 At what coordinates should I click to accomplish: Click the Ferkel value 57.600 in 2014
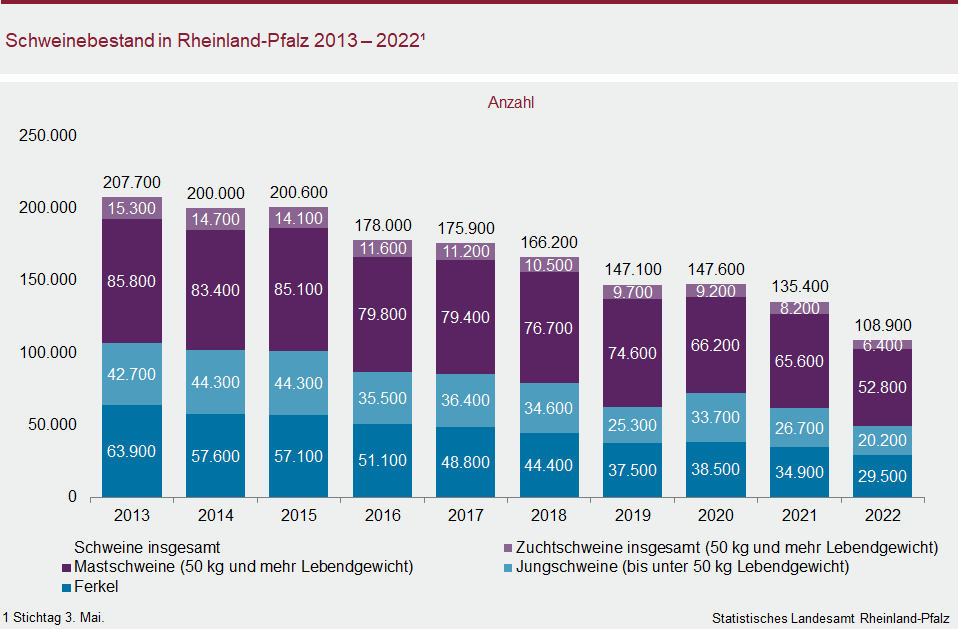pos(215,456)
